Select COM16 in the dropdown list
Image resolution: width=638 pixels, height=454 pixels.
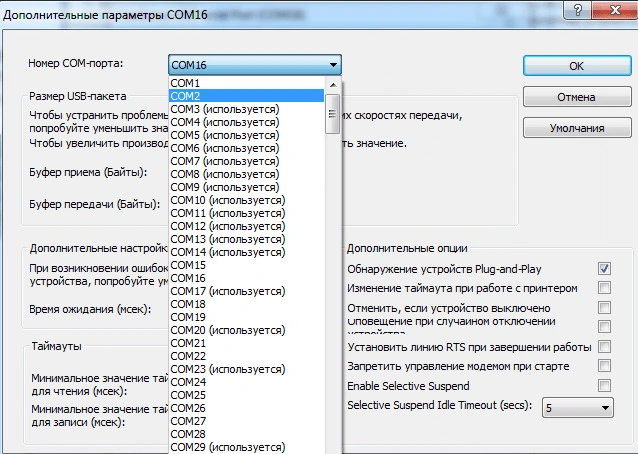(x=247, y=278)
